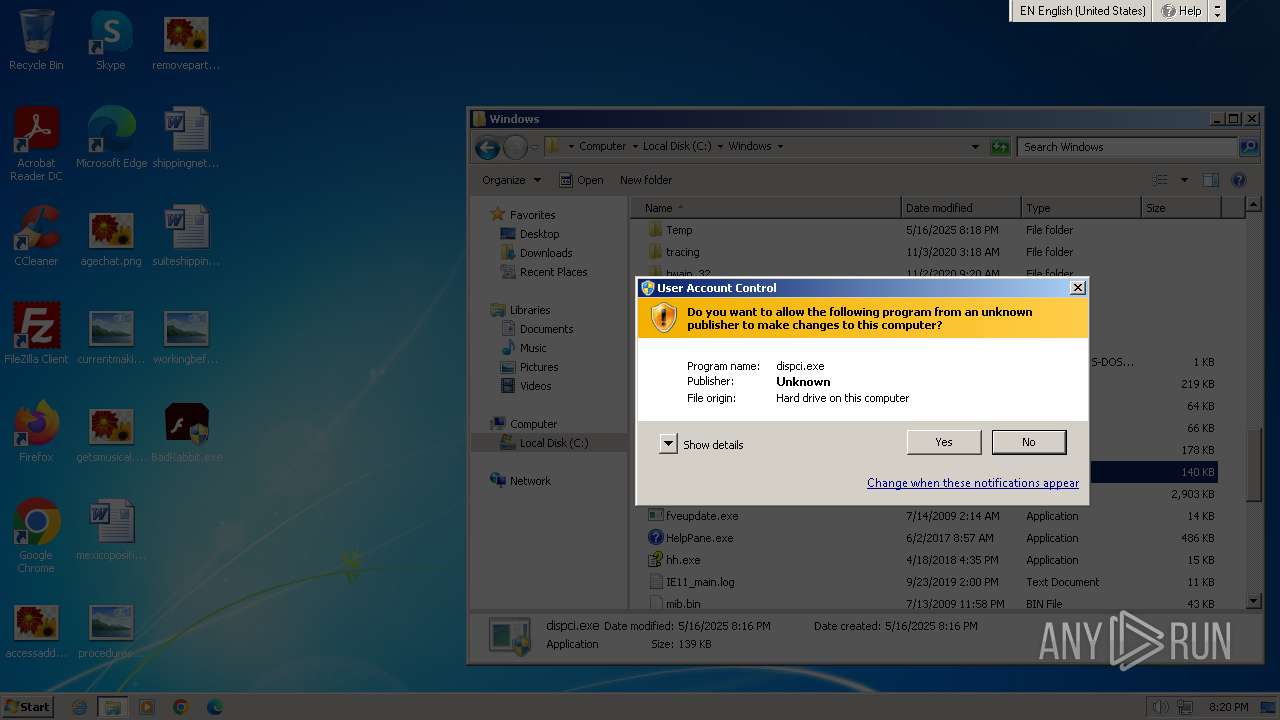The image size is (1280, 720).
Task: Click No in the User Account Control prompt
Action: 1029,442
